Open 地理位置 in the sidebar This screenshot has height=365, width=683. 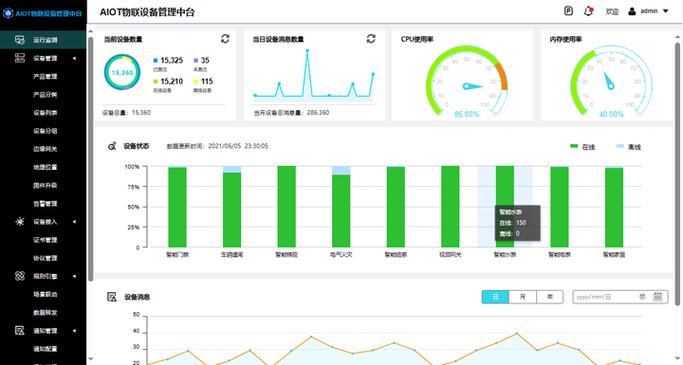pyautogui.click(x=45, y=167)
